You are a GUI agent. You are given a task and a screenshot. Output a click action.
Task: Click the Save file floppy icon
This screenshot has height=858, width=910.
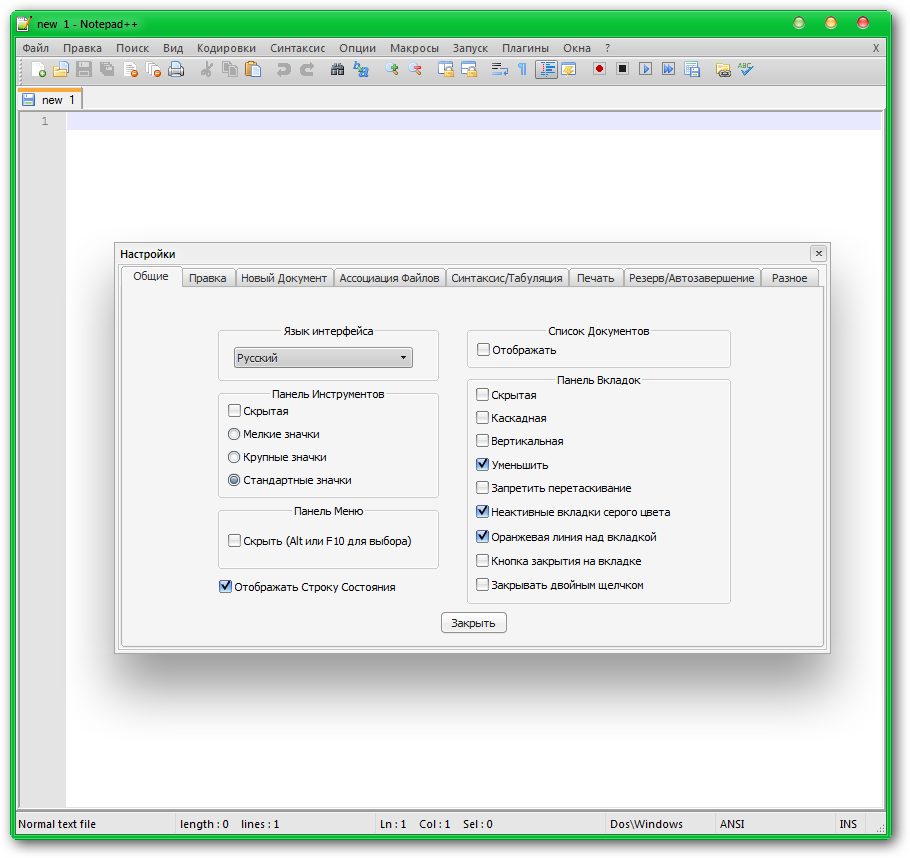pyautogui.click(x=84, y=70)
